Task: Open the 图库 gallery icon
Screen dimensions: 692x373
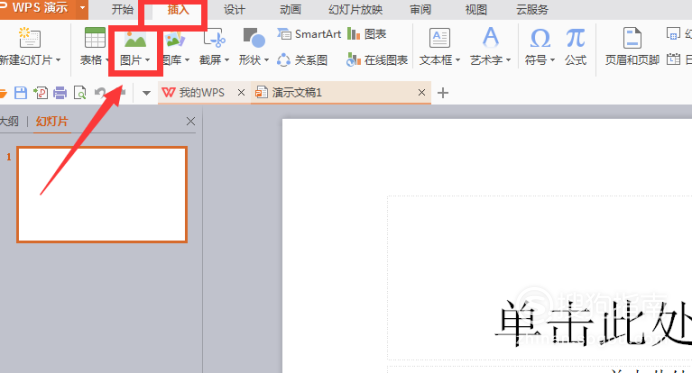Action: pos(175,39)
